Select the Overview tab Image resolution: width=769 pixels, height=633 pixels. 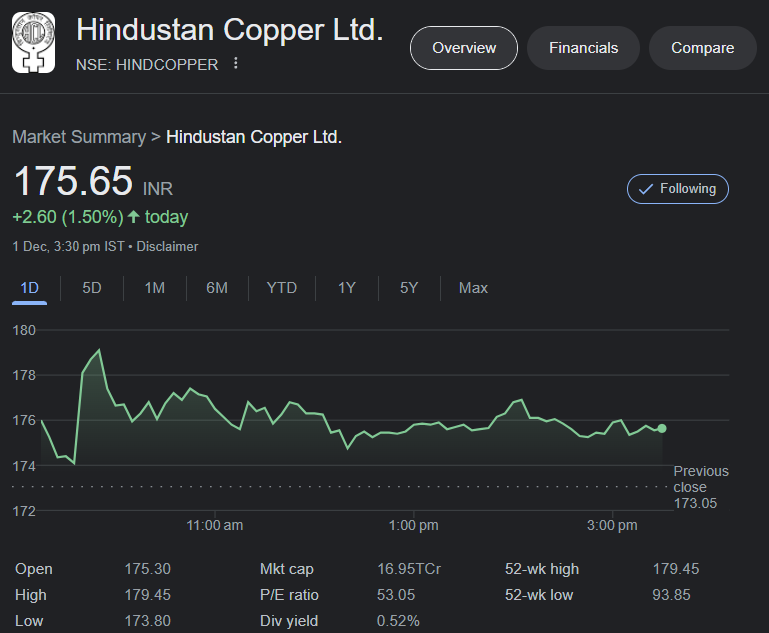pos(463,48)
